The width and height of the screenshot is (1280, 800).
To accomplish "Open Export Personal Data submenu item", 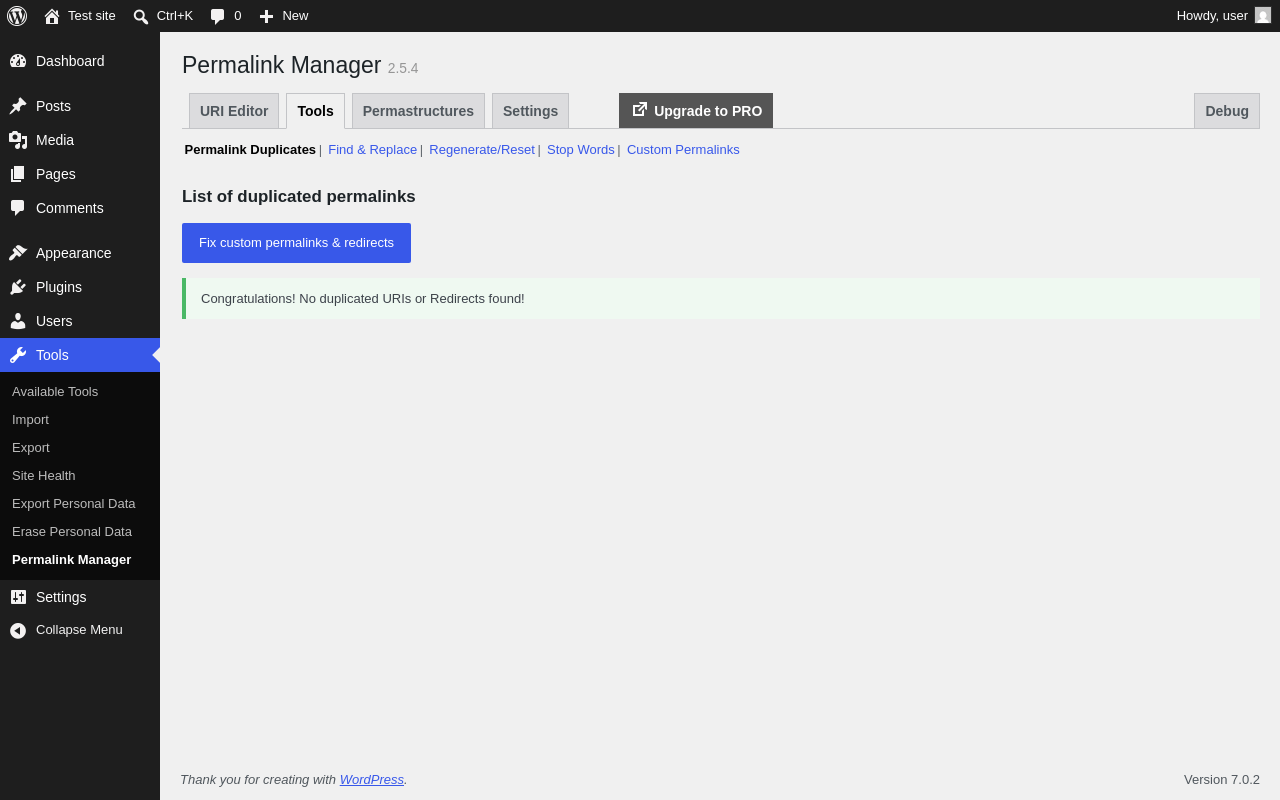I will click(x=74, y=504).
